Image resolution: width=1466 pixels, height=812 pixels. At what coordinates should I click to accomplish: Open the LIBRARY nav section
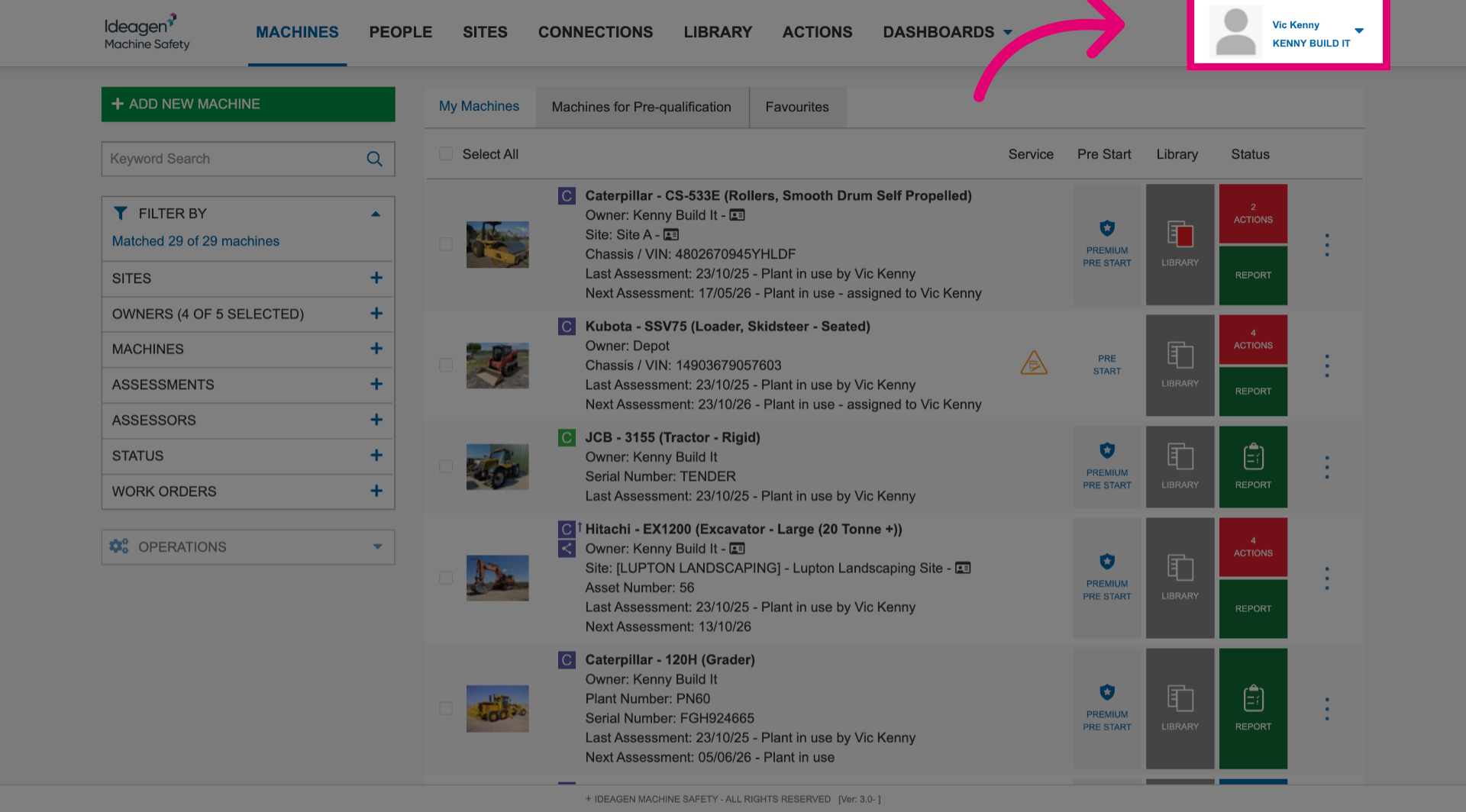click(x=718, y=32)
